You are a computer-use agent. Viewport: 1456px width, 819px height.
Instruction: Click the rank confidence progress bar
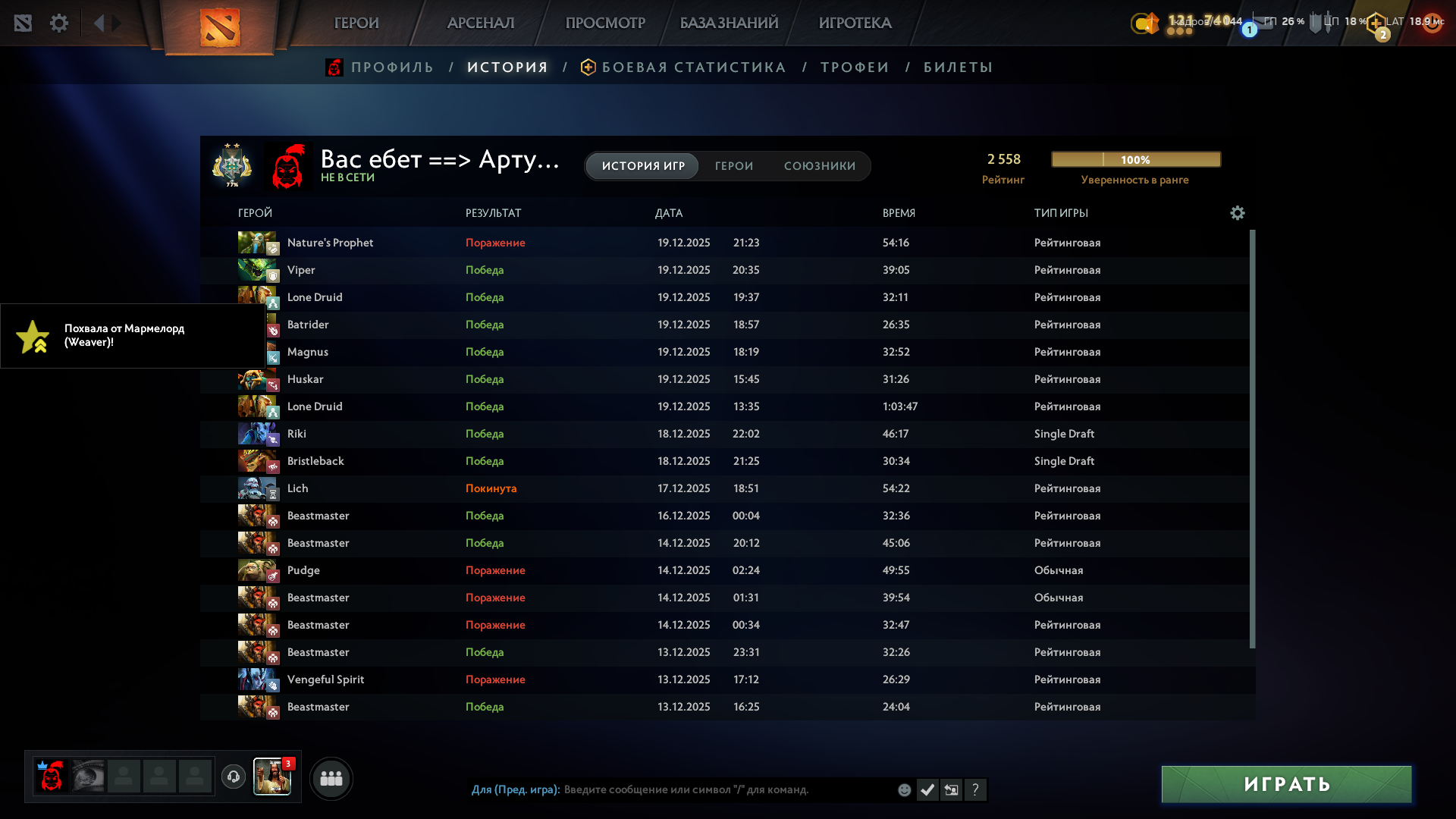click(x=1135, y=159)
